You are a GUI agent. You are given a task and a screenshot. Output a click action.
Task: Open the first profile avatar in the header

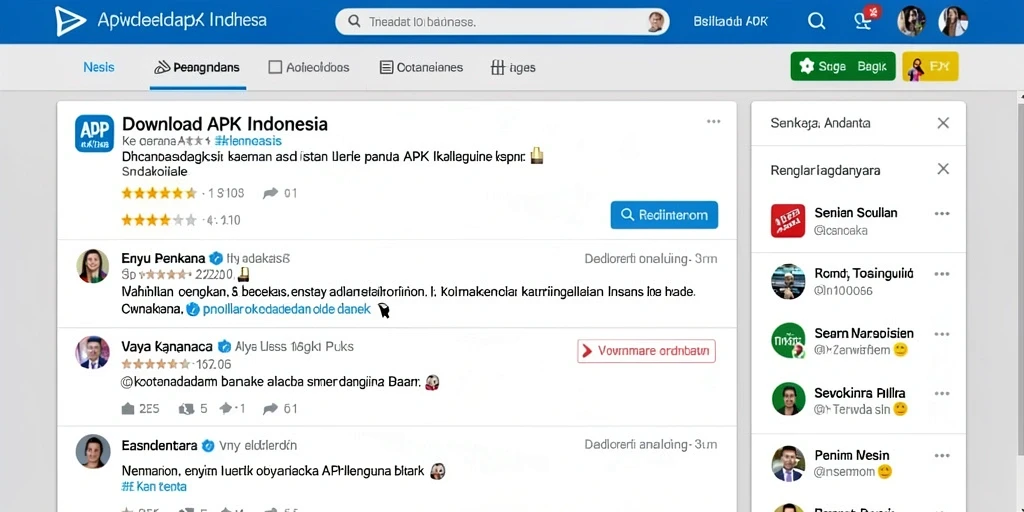point(911,22)
